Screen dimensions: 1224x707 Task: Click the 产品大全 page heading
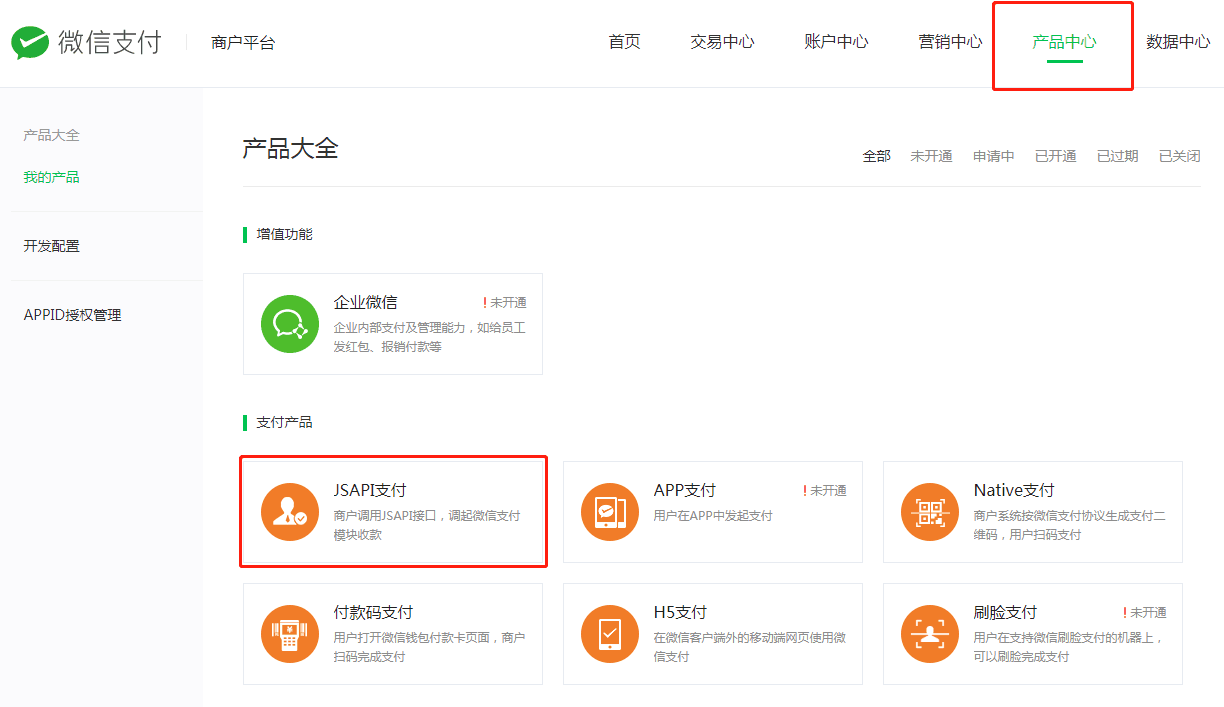pyautogui.click(x=290, y=149)
